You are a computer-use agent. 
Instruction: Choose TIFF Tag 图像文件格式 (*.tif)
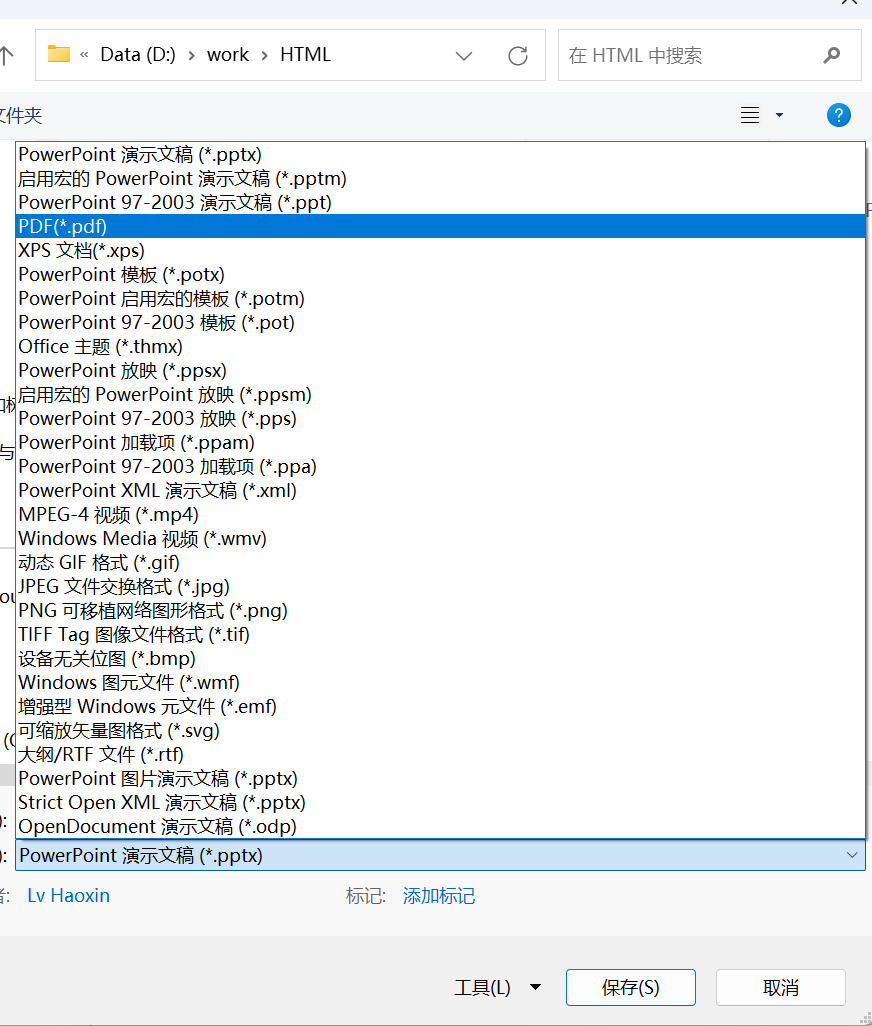pyautogui.click(x=440, y=634)
